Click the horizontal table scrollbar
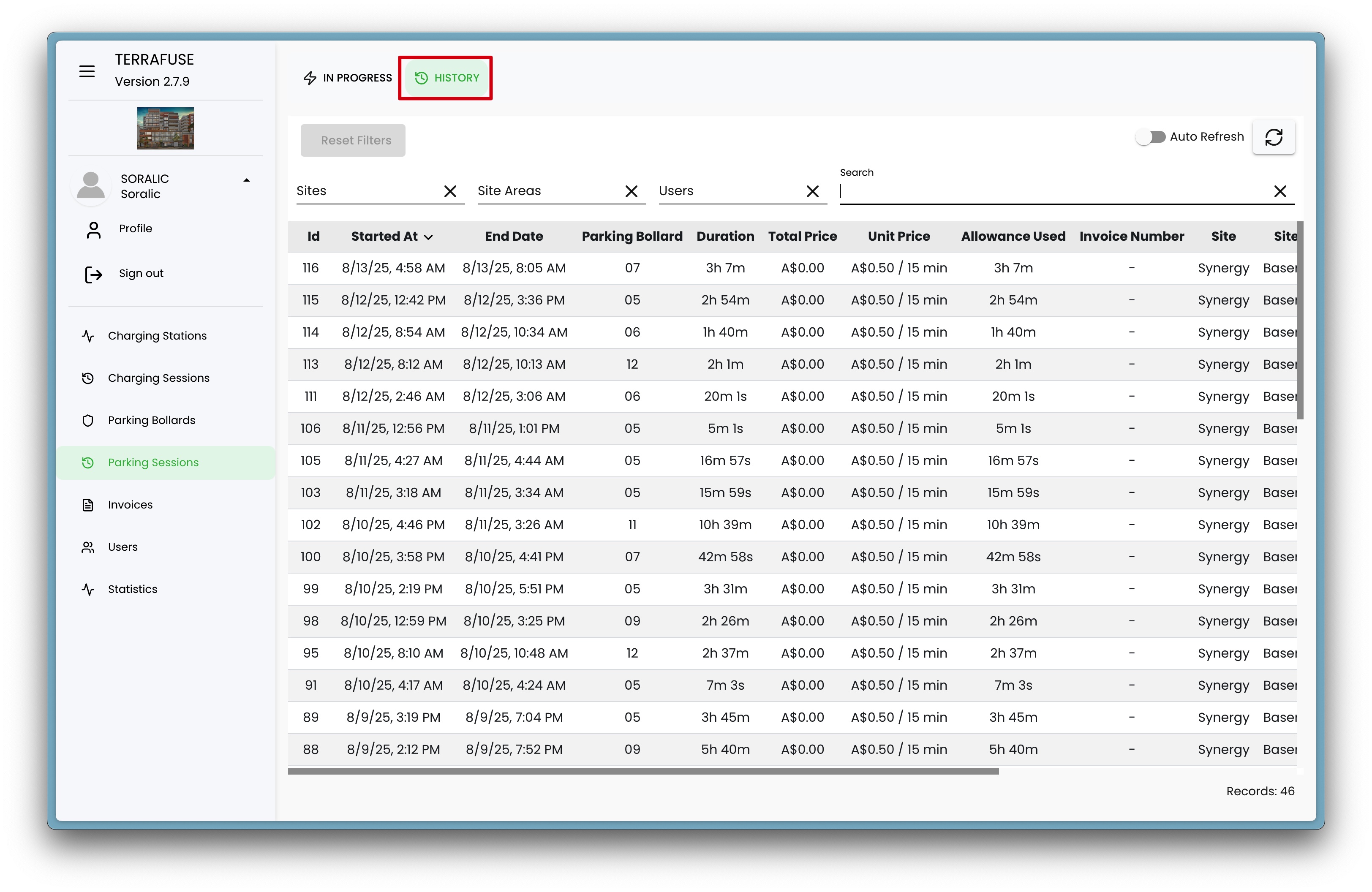 [643, 771]
